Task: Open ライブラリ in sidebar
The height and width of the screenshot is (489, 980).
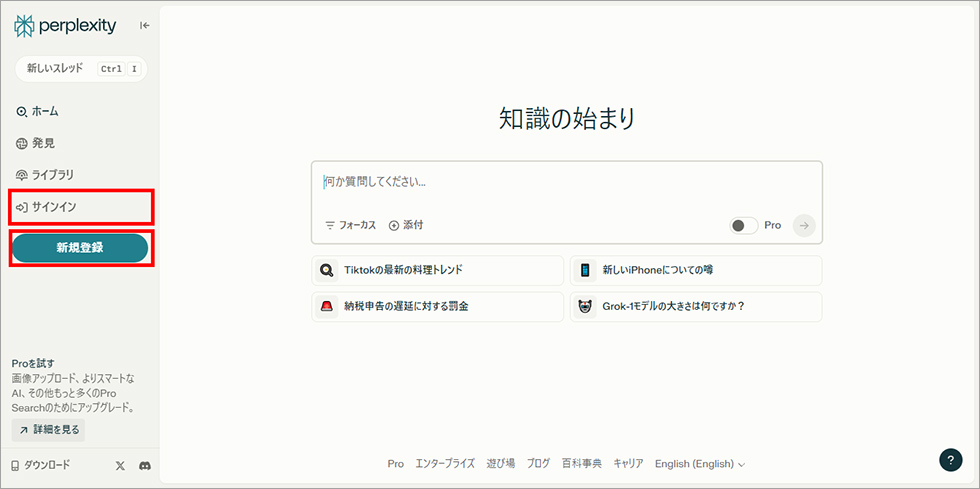Action: (45, 174)
